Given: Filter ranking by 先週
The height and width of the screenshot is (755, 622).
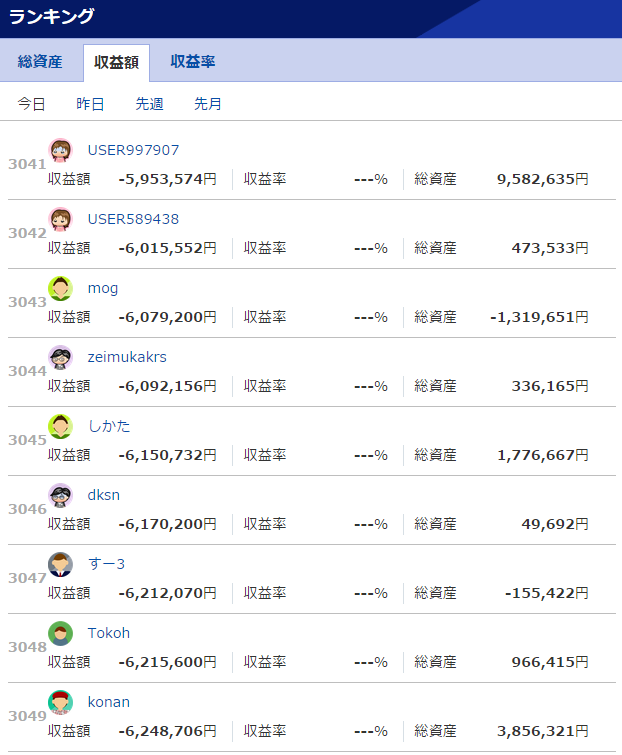Looking at the screenshot, I should (x=149, y=104).
